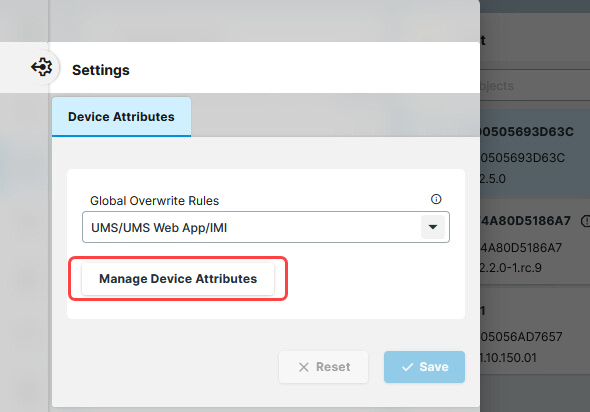Expand Global Overwrite Rules dropdown arrow
The width and height of the screenshot is (590, 412).
tap(433, 227)
